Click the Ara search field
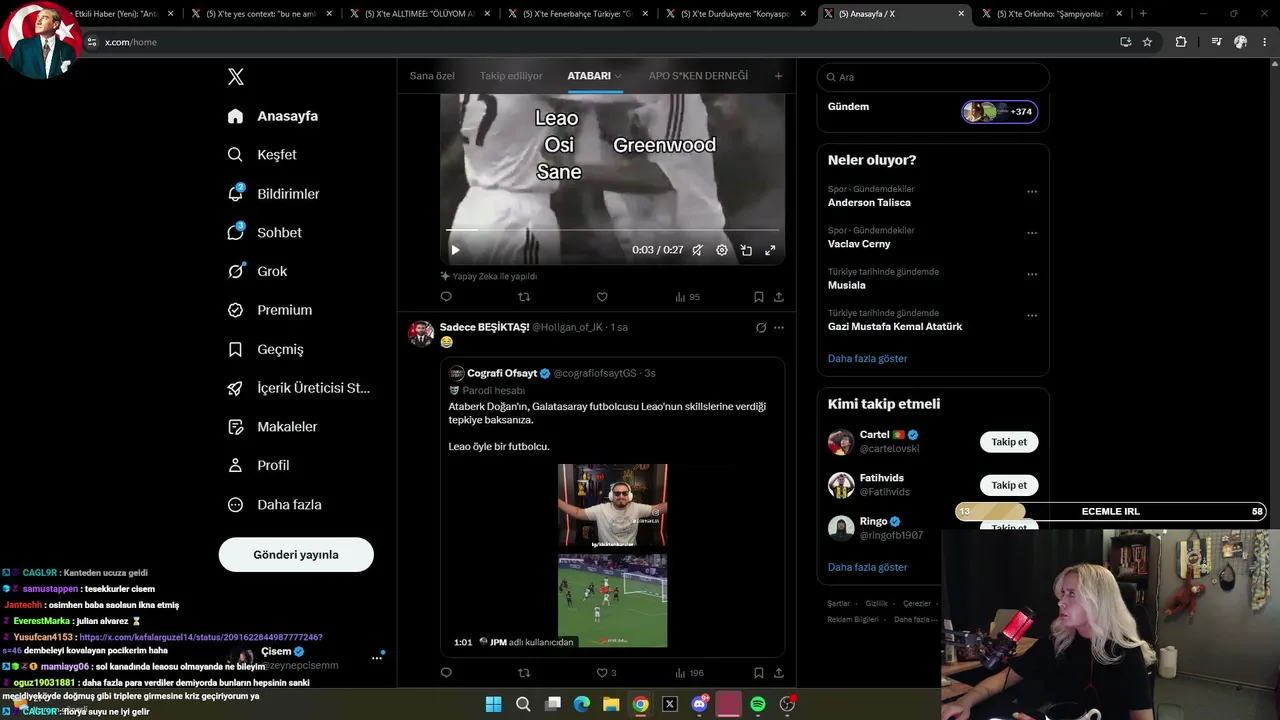Screen dimensions: 1280x720 933,77
